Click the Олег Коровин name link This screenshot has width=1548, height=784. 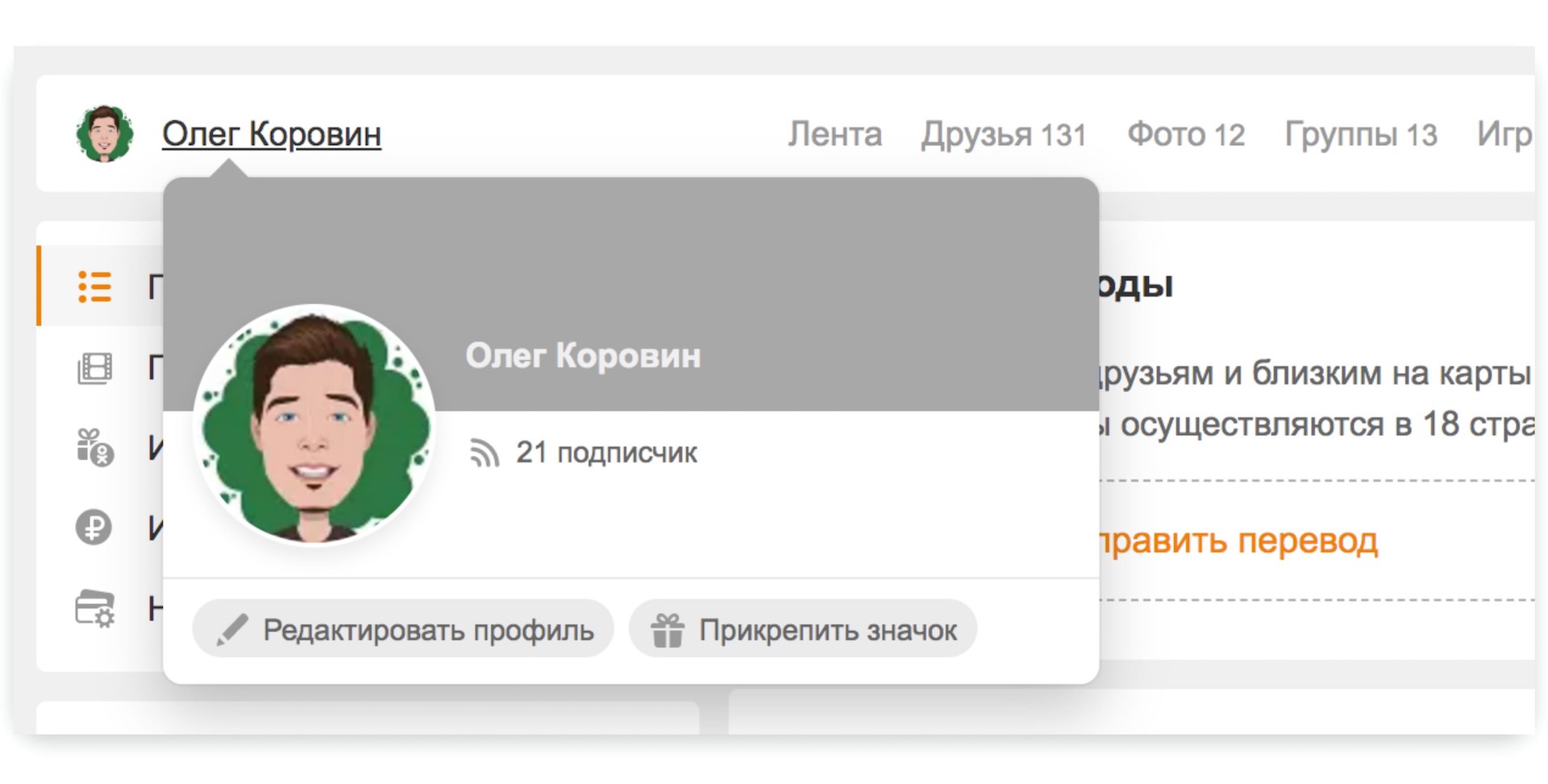tap(273, 134)
